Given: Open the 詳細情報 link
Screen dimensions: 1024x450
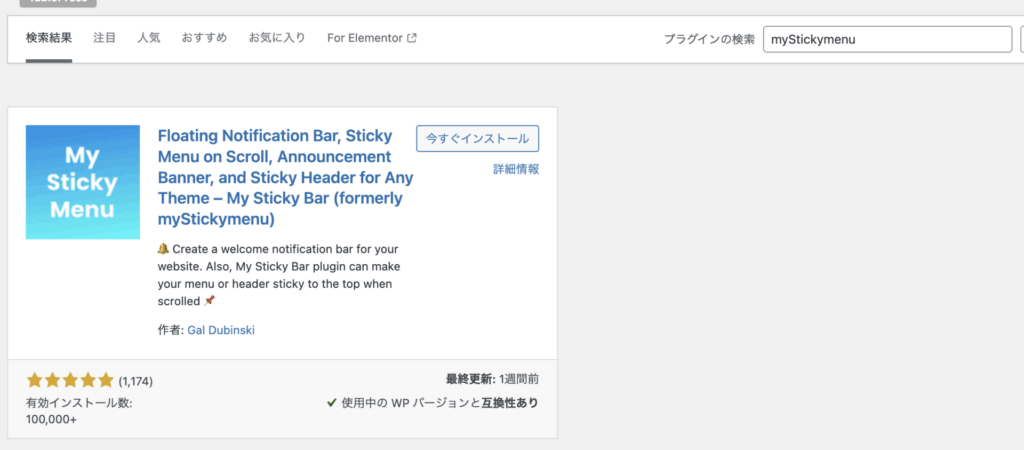Looking at the screenshot, I should (x=516, y=169).
